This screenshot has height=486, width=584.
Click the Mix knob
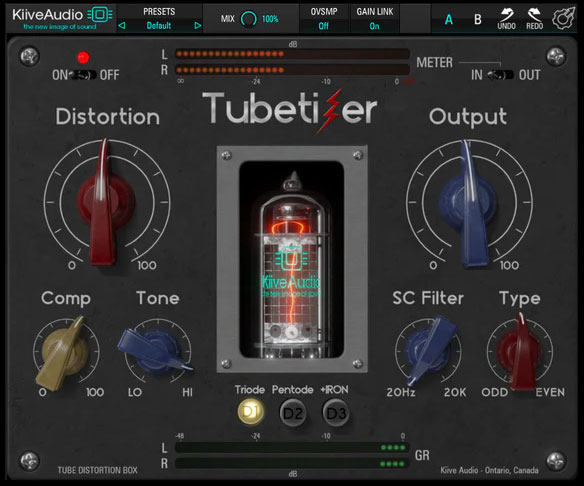click(x=248, y=19)
